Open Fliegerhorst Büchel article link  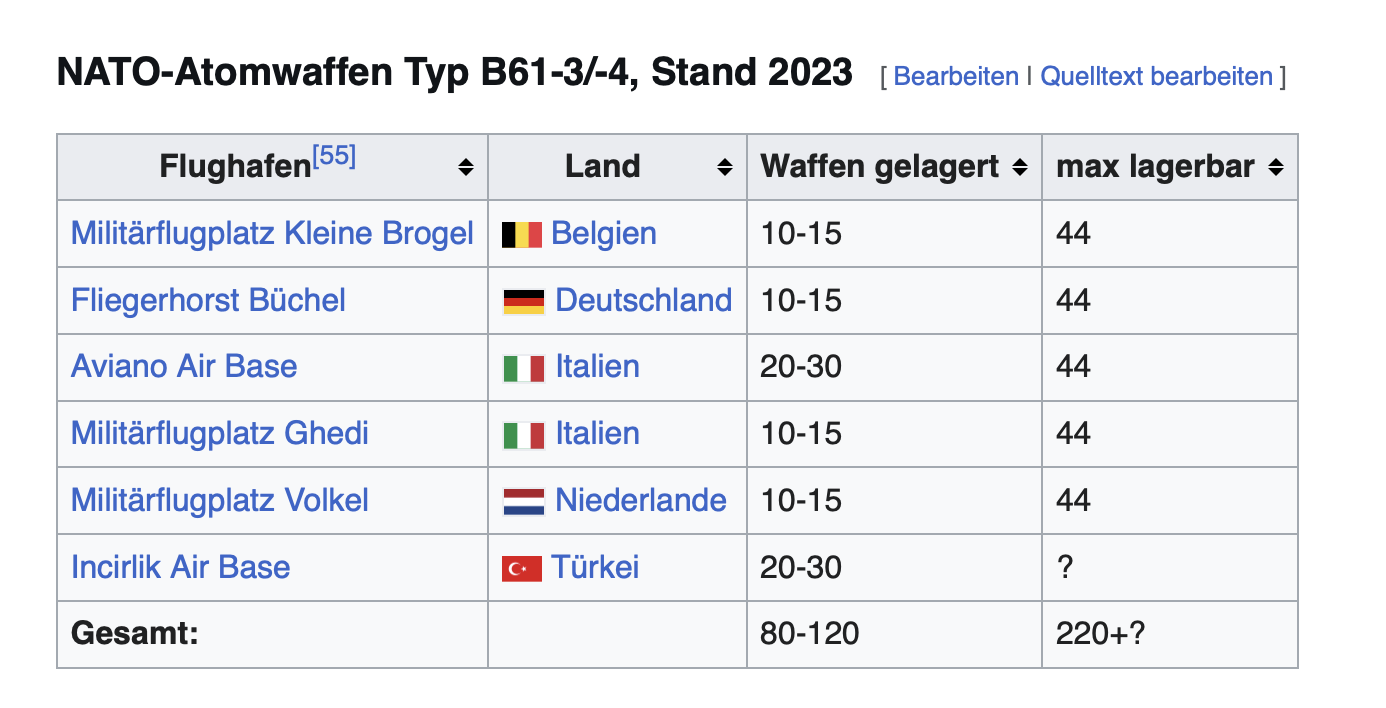[208, 301]
